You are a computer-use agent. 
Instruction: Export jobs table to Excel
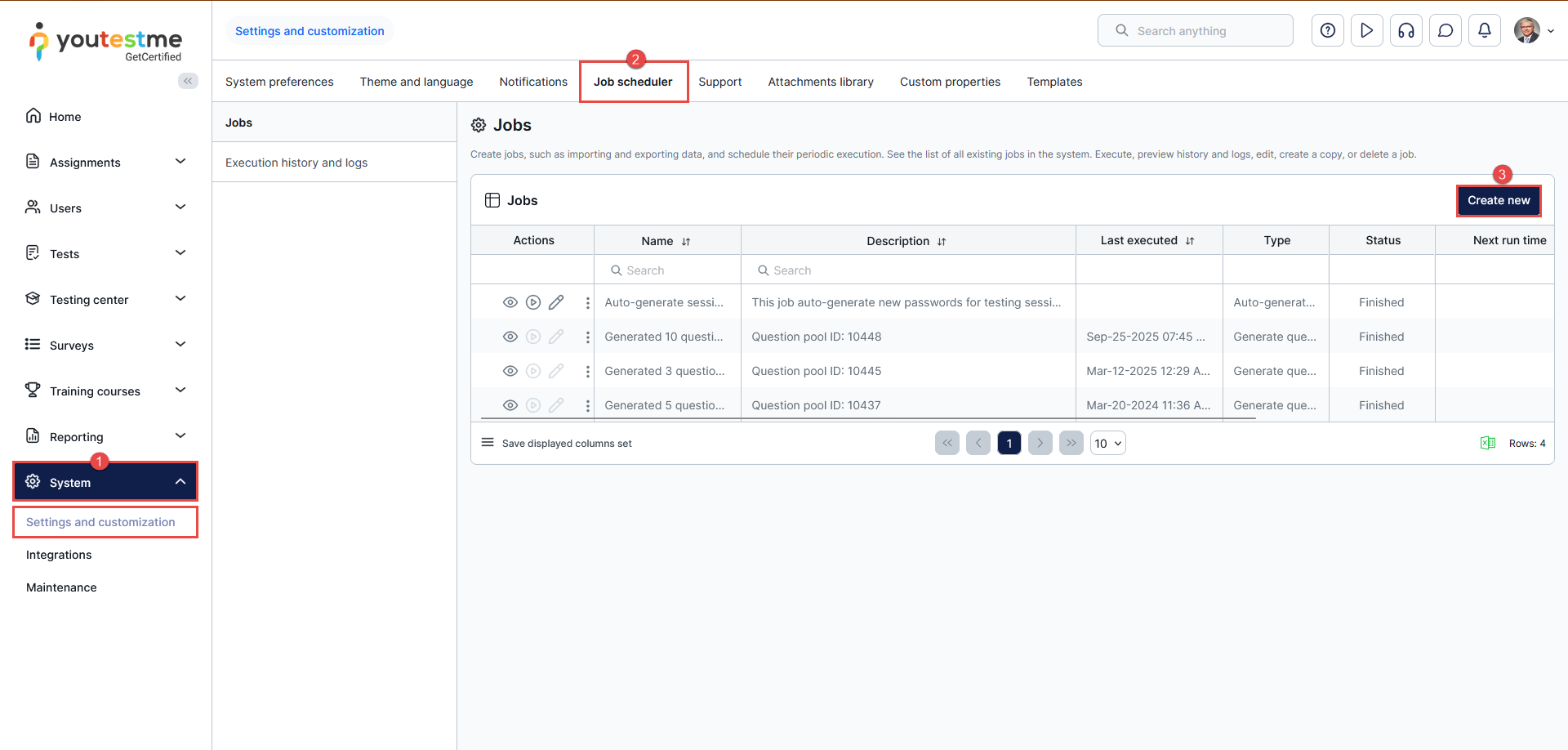coord(1487,443)
